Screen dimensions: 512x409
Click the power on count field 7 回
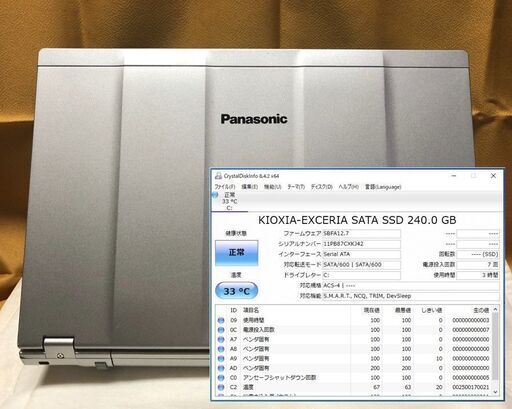pos(478,265)
